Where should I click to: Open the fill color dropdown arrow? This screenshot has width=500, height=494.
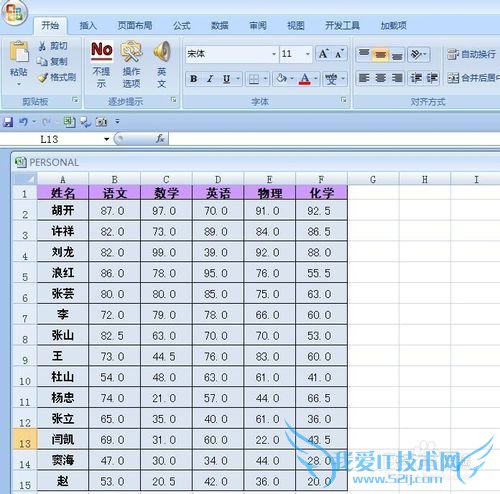pos(292,79)
